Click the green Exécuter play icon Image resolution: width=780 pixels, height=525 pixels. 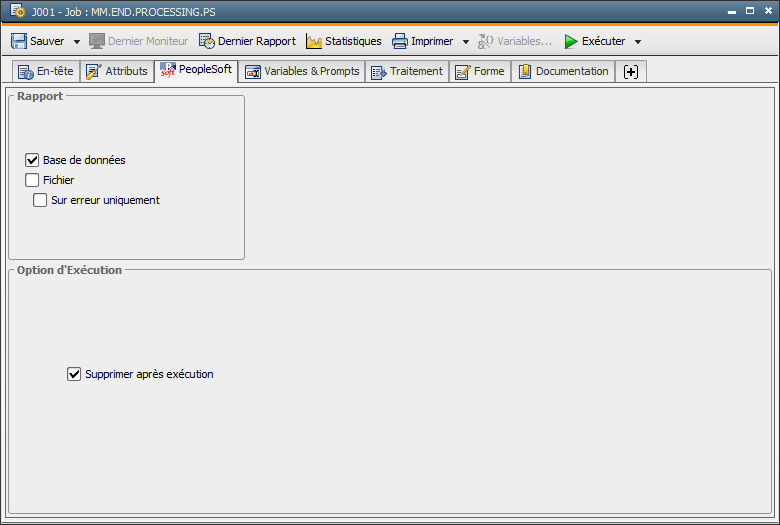coord(571,41)
